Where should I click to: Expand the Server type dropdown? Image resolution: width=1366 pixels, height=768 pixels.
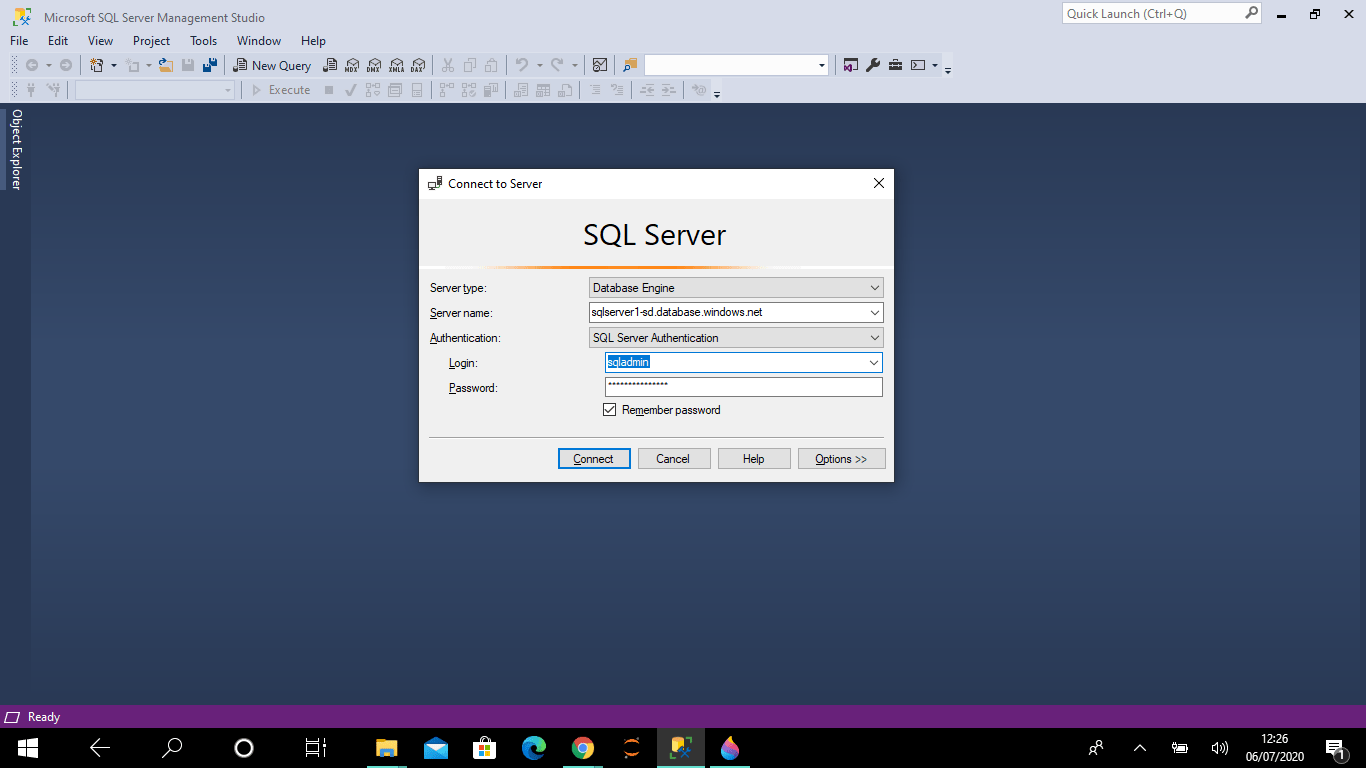point(874,288)
